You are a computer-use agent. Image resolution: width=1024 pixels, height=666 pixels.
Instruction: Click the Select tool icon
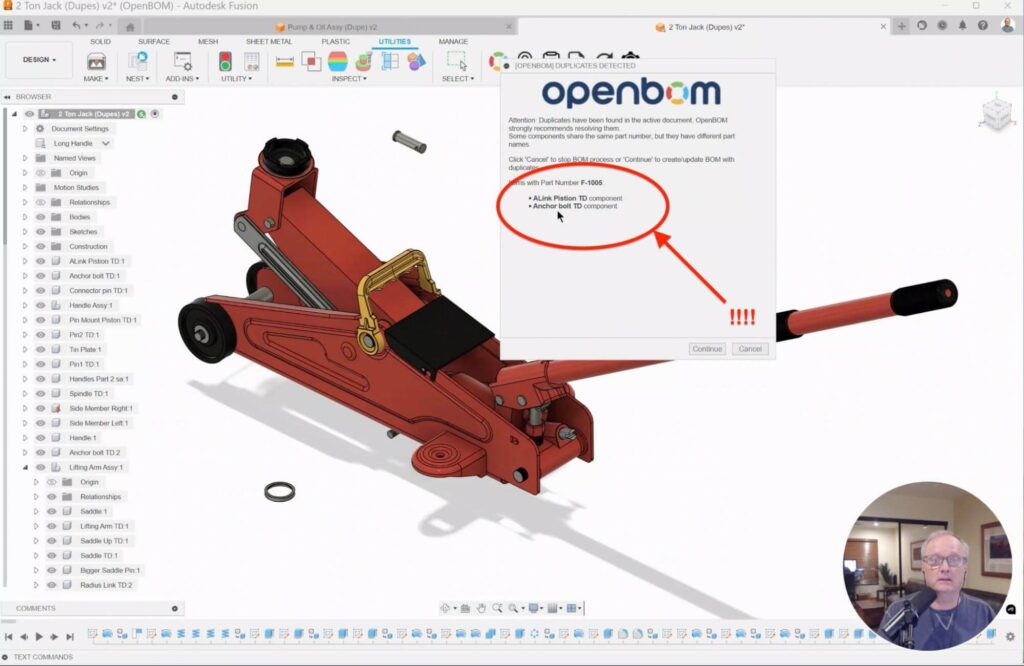pyautogui.click(x=457, y=61)
